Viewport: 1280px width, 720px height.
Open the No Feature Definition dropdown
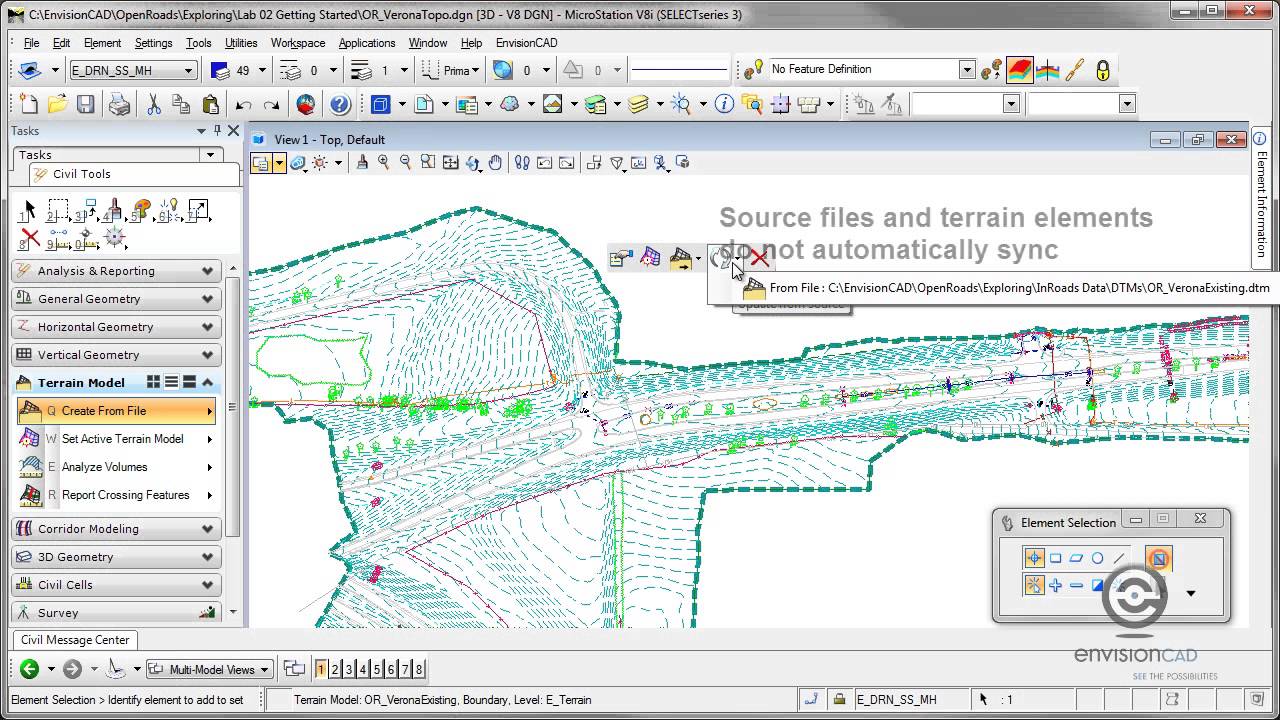coord(967,69)
